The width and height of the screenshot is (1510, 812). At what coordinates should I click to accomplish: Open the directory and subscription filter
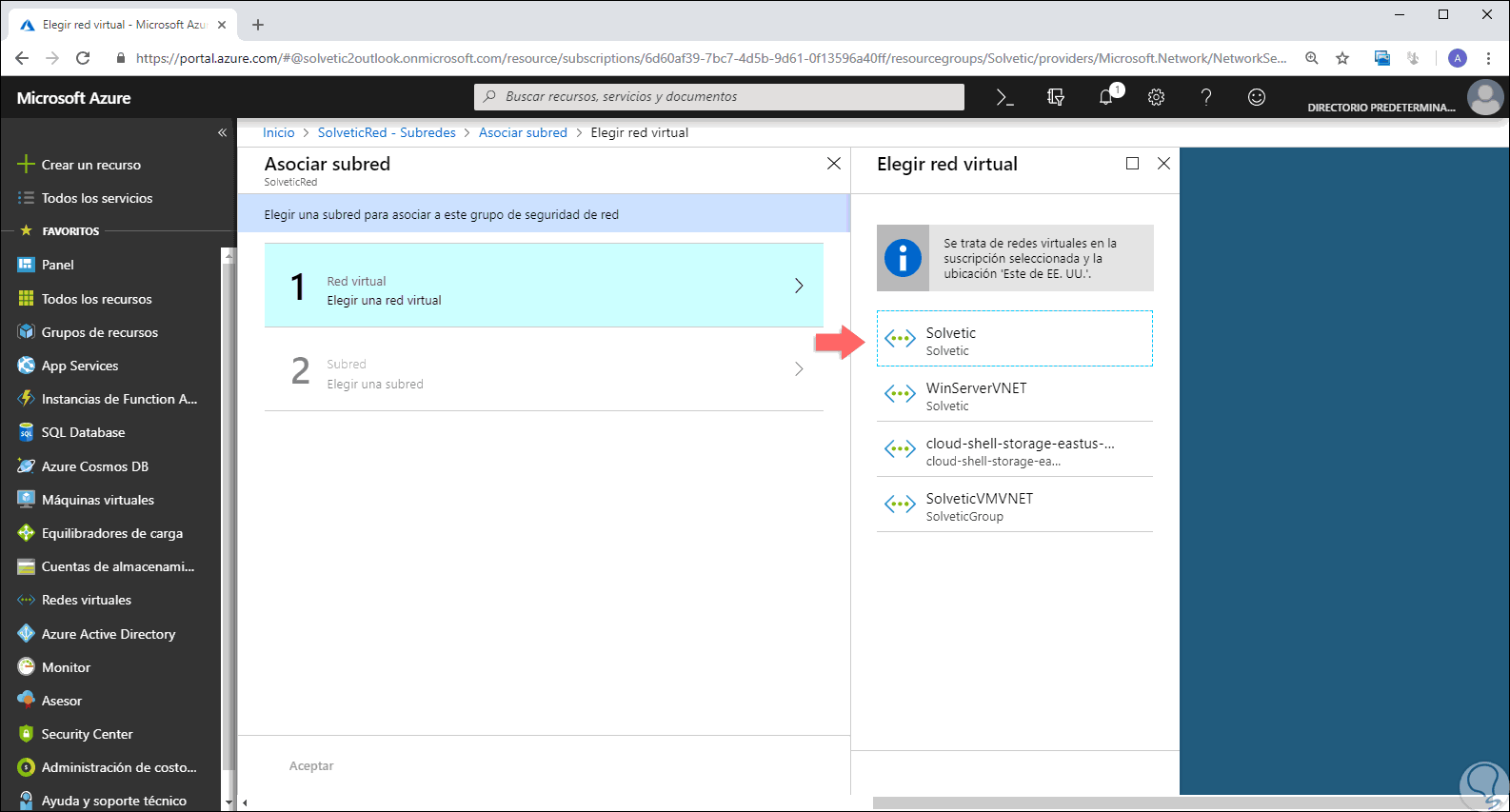point(1055,97)
